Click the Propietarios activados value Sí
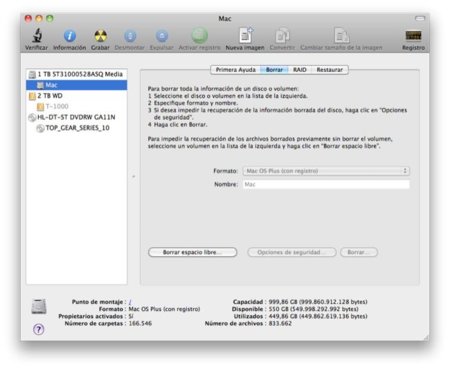This screenshot has height=369, width=450. pyautogui.click(x=131, y=316)
